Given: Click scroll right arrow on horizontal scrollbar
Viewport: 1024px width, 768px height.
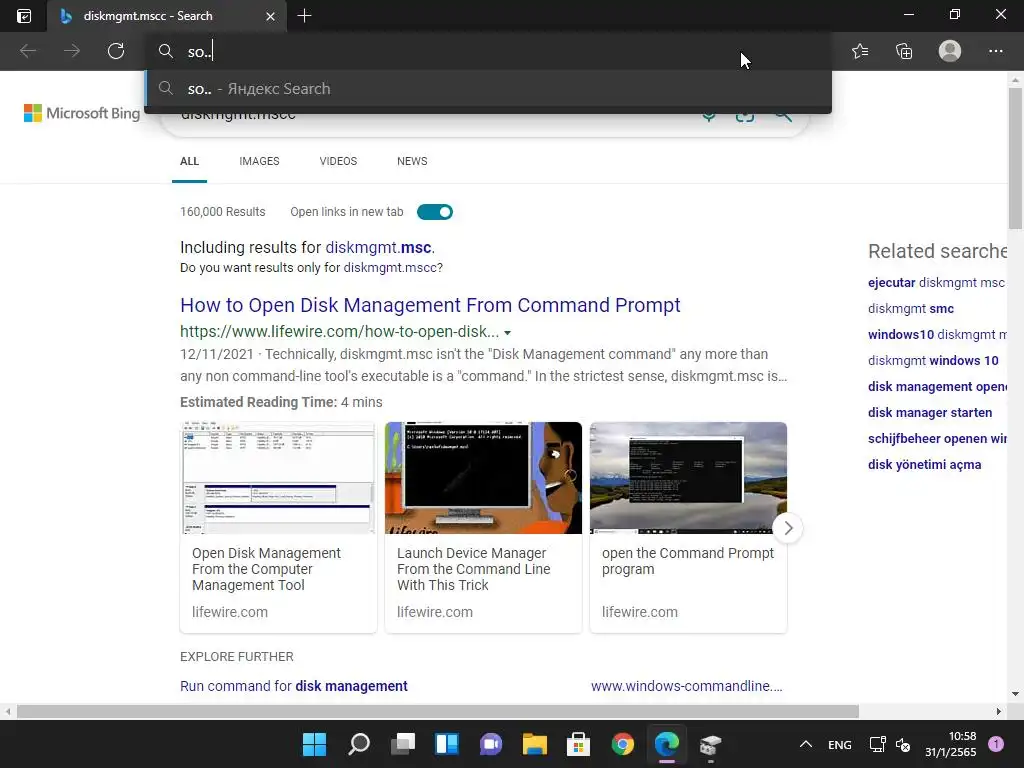Looking at the screenshot, I should [999, 711].
